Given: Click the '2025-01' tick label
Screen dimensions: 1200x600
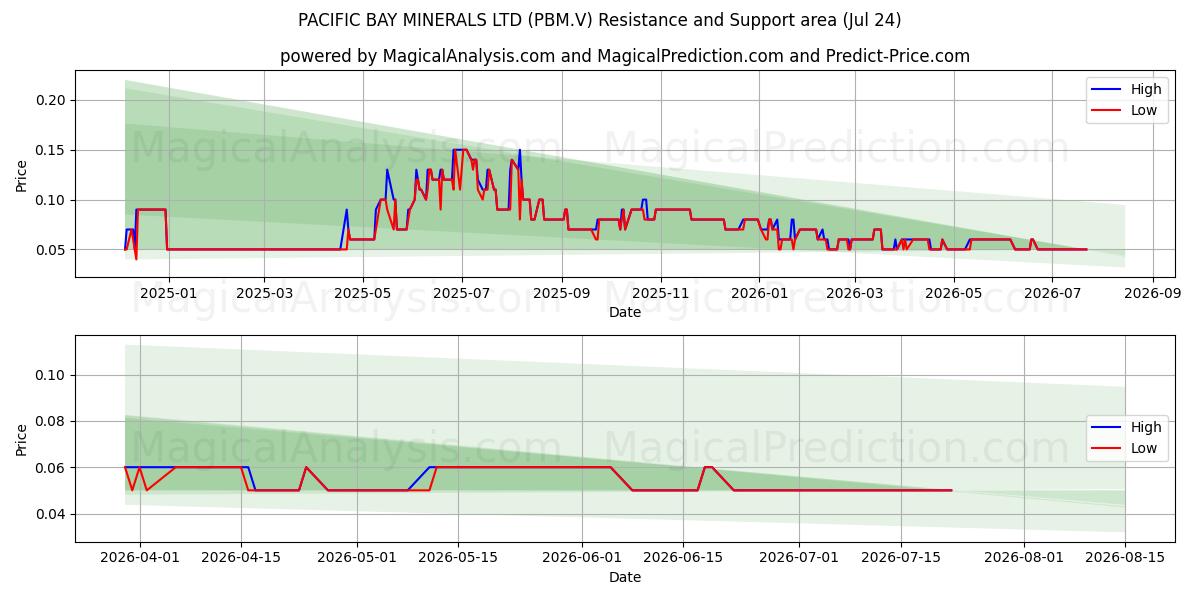Looking at the screenshot, I should (169, 293).
